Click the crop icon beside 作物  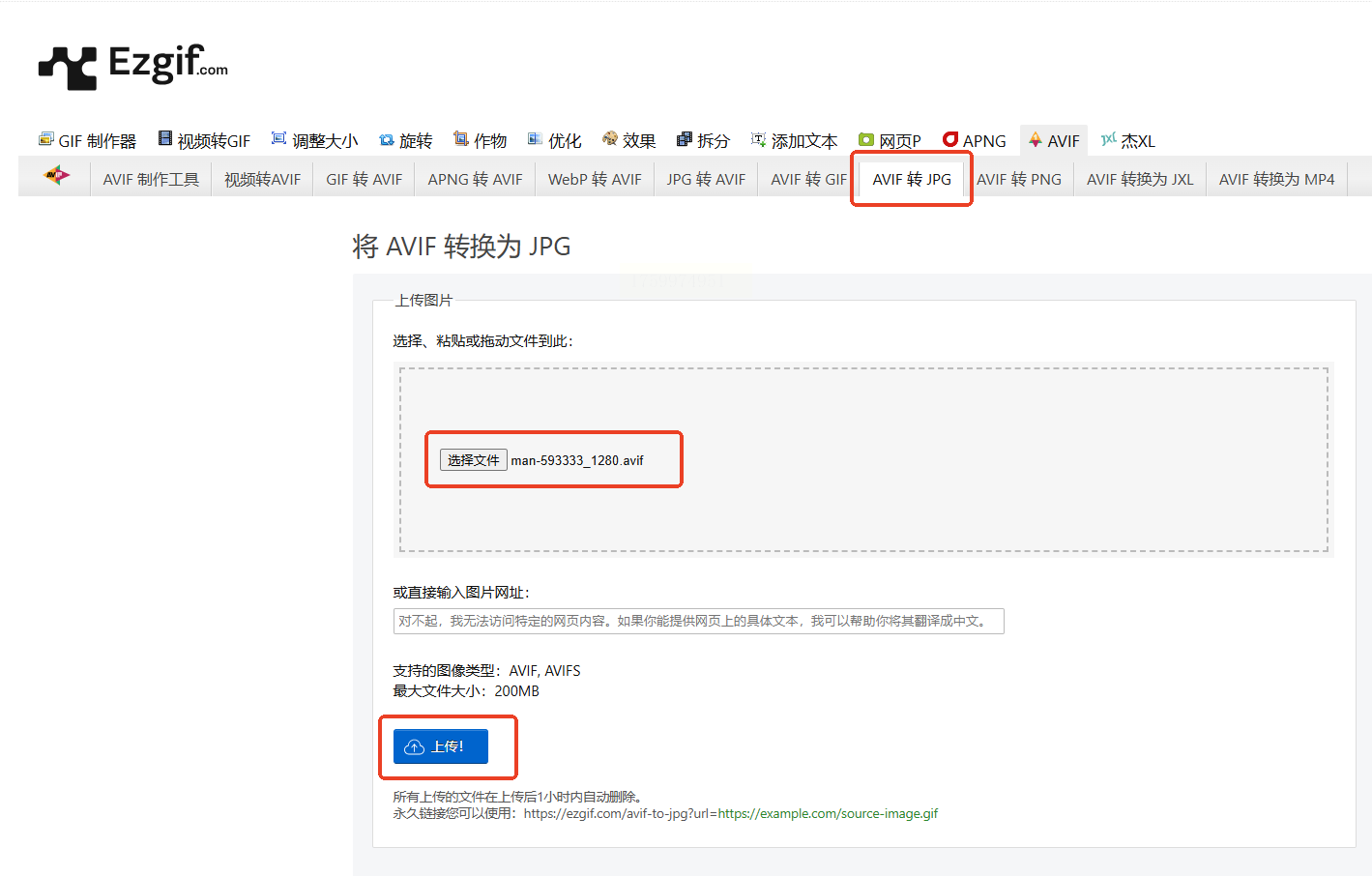click(x=461, y=139)
